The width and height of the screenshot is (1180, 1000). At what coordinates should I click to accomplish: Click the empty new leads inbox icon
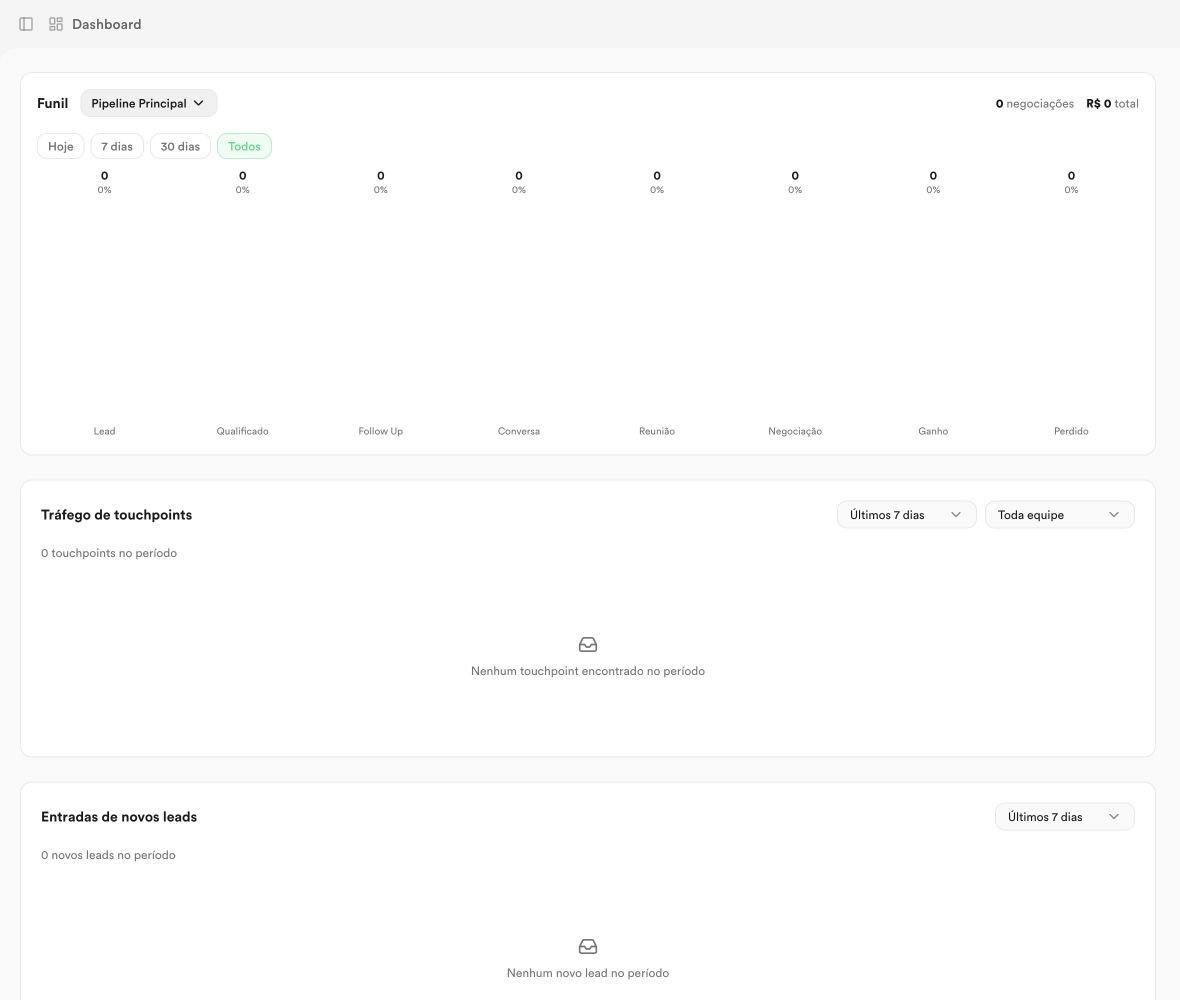[x=588, y=947]
